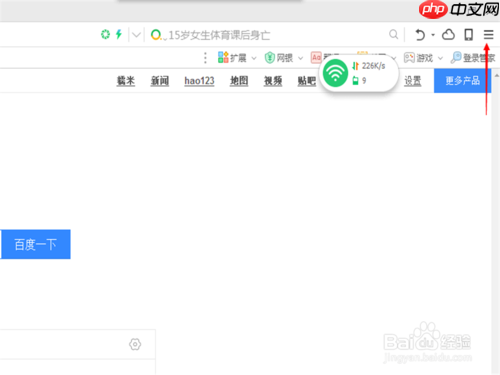
Task: Open the hao123 link
Action: pos(199,81)
